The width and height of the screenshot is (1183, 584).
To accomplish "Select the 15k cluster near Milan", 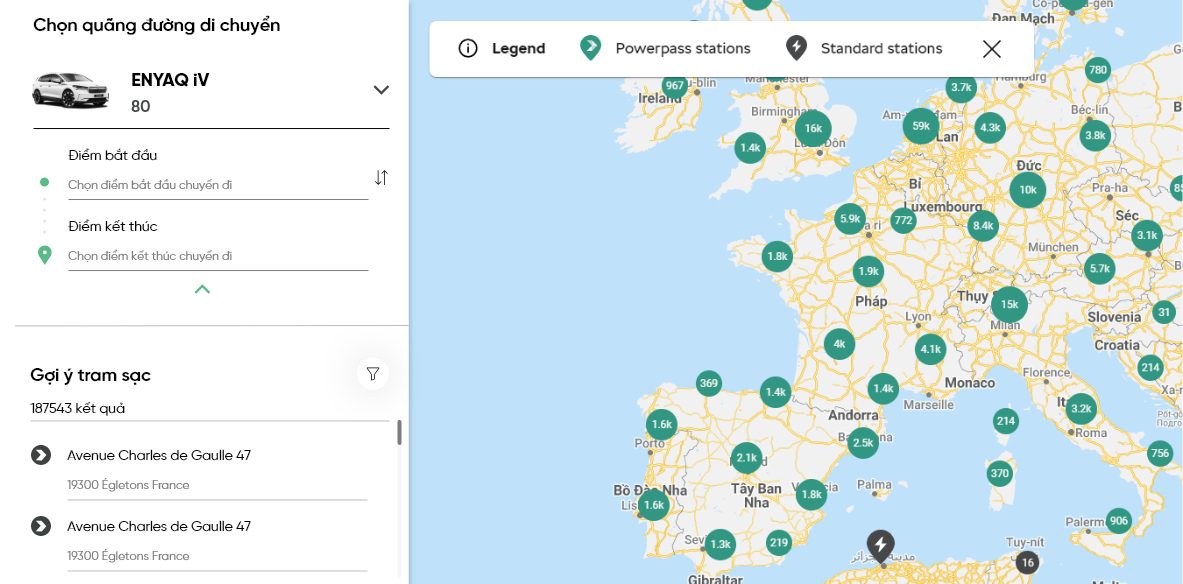I will 1008,304.
